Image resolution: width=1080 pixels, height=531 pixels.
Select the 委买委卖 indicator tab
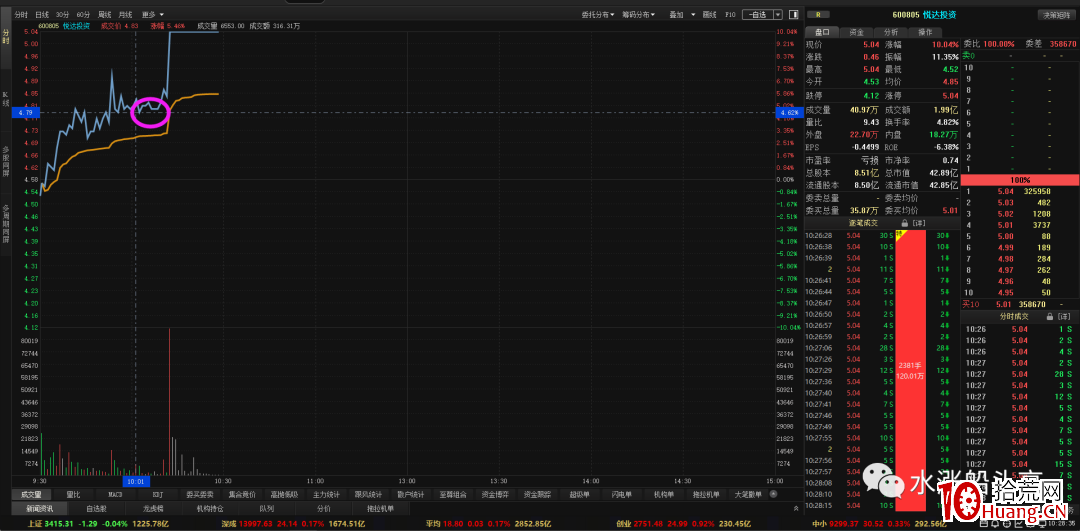200,494
